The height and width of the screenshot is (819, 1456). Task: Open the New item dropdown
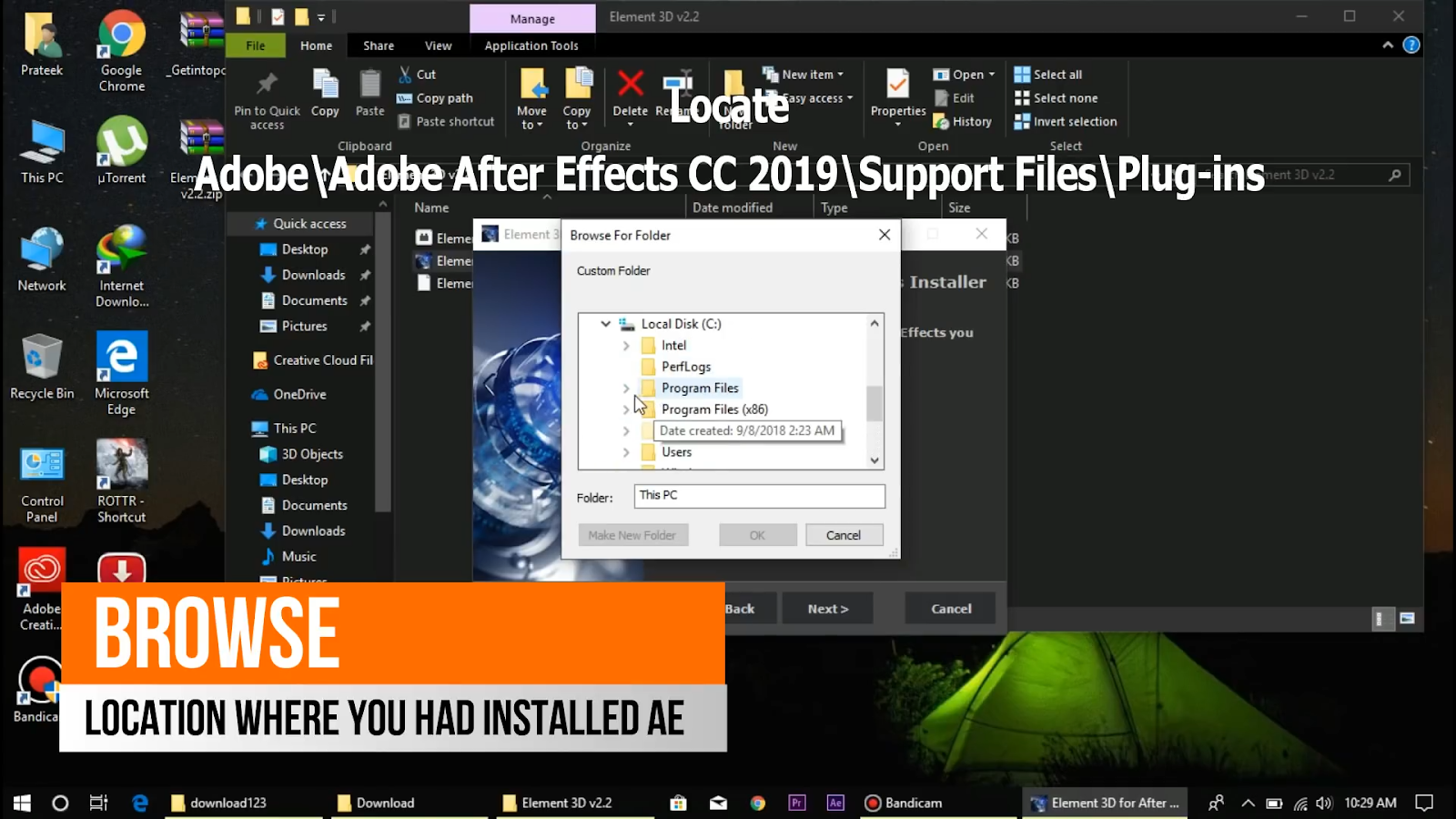[804, 75]
